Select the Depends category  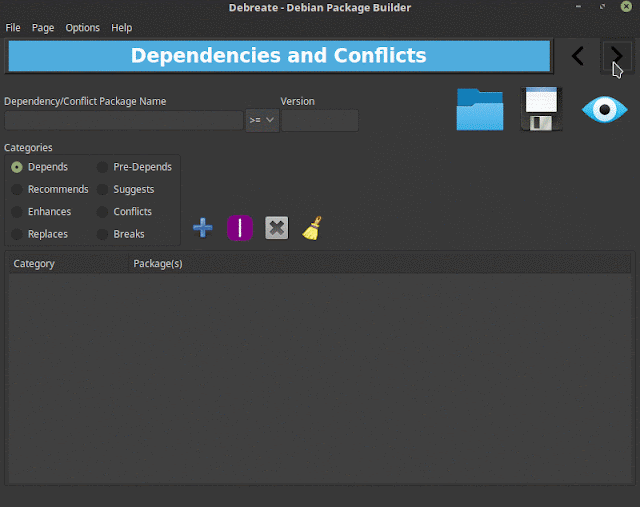(x=40, y=167)
